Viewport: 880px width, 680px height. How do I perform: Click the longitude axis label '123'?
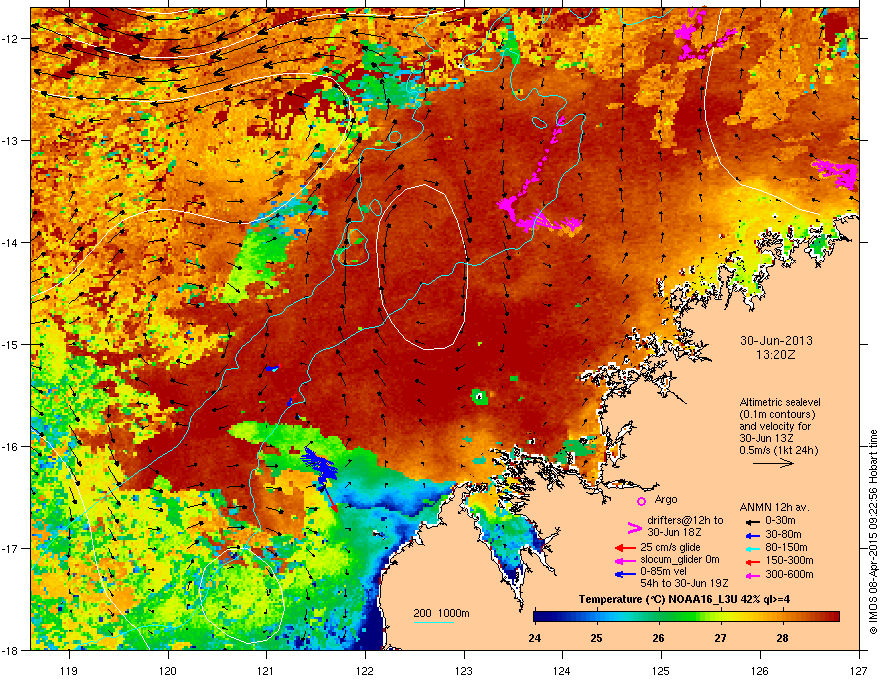(464, 670)
